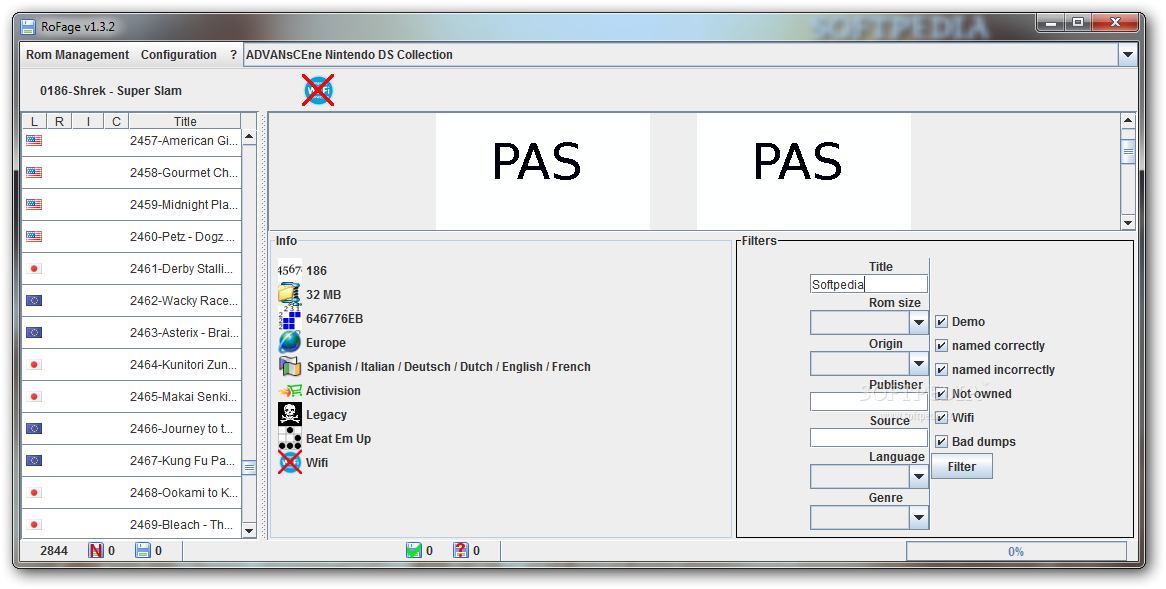The image size is (1166, 589).
Task: Select row 2458-Gourmet Ch...
Action: point(132,173)
